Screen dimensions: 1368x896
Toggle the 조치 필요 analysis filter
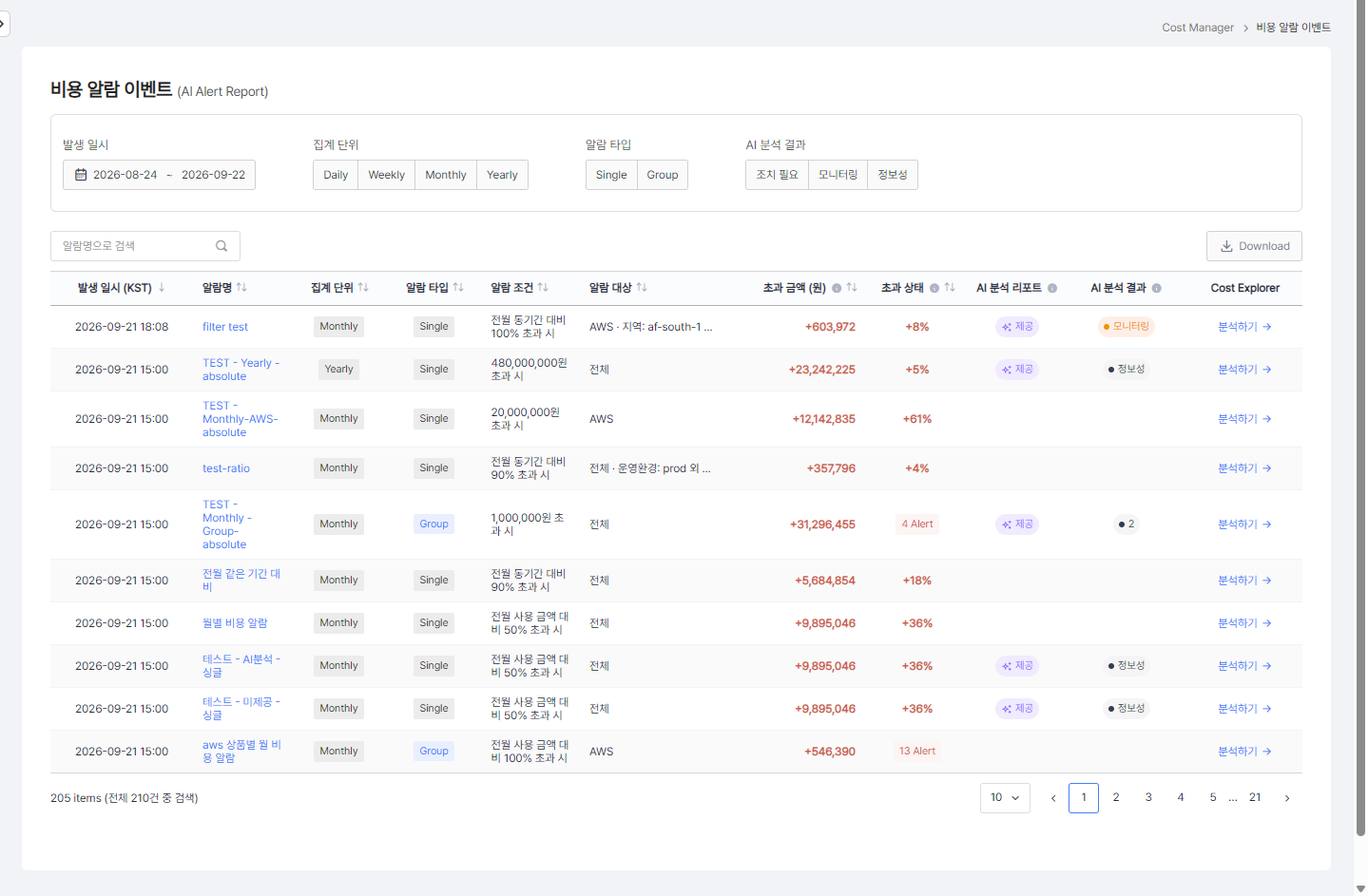tap(778, 175)
